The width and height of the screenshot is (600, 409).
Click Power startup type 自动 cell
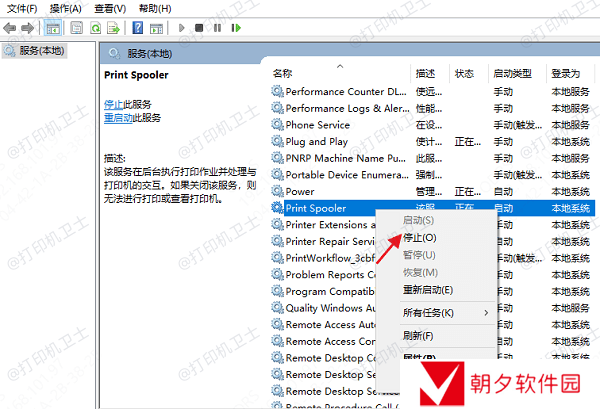pos(503,192)
